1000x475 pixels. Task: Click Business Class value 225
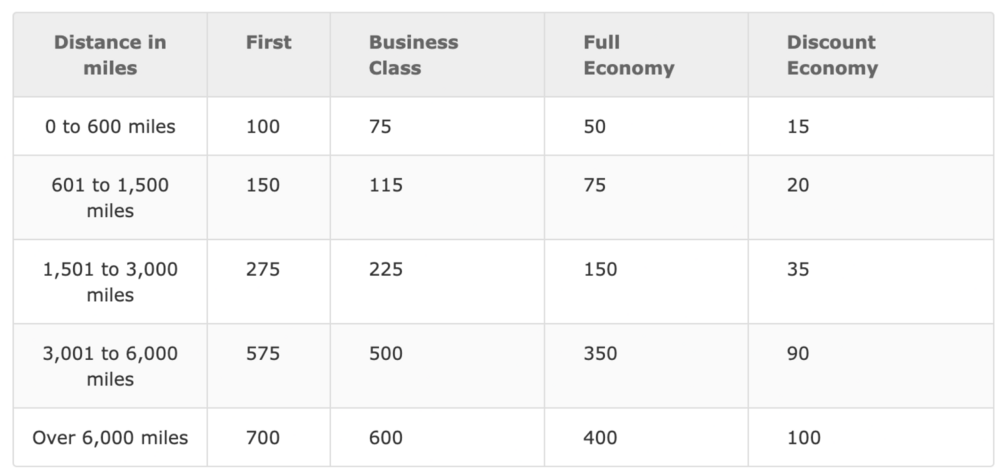click(386, 269)
